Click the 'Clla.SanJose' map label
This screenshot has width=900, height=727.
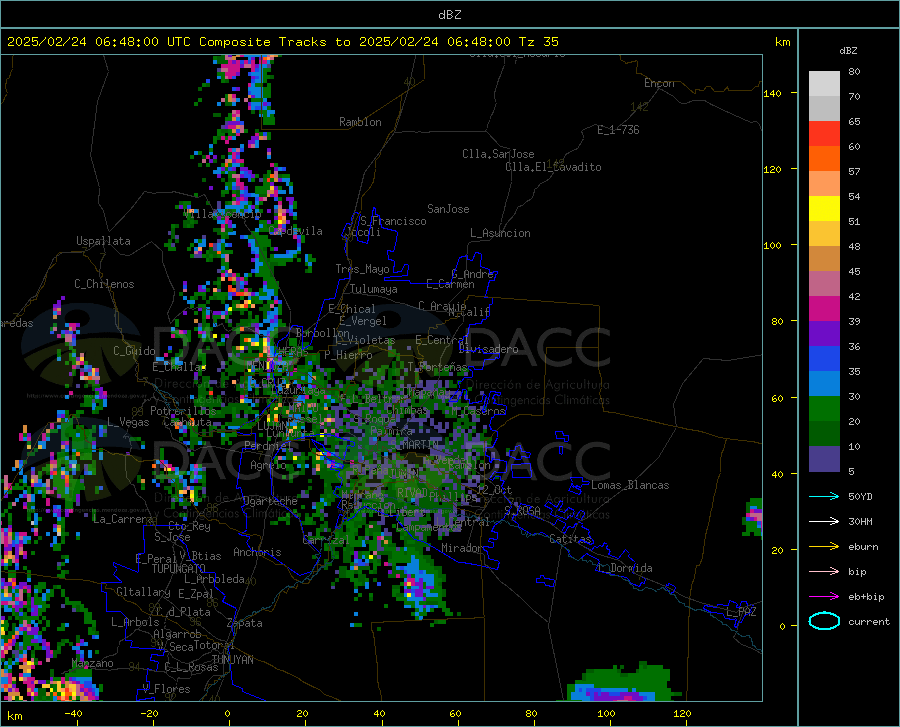[x=498, y=154]
